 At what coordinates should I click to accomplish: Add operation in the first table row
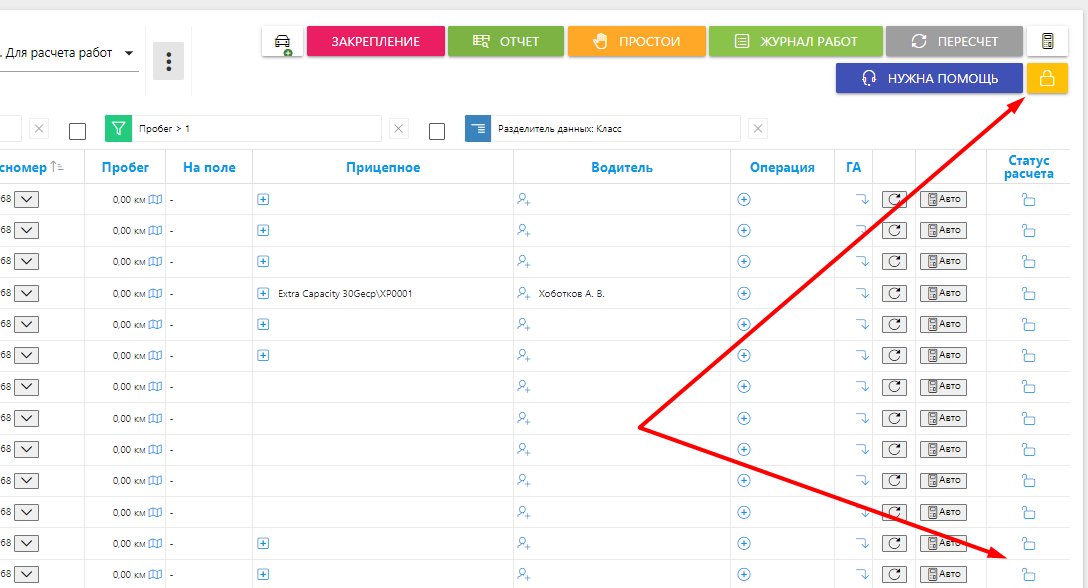pos(744,199)
